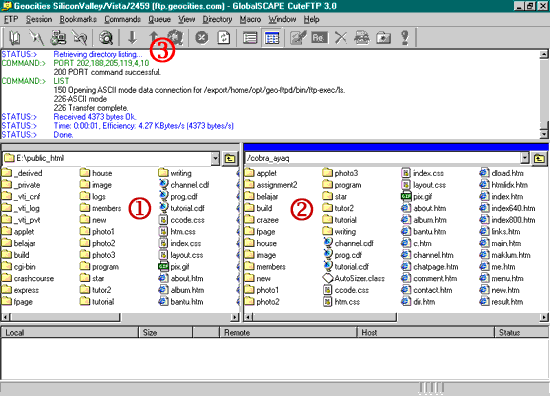Click the Upload up-arrow icon
Screen dimensions: 550x396
(154, 37)
